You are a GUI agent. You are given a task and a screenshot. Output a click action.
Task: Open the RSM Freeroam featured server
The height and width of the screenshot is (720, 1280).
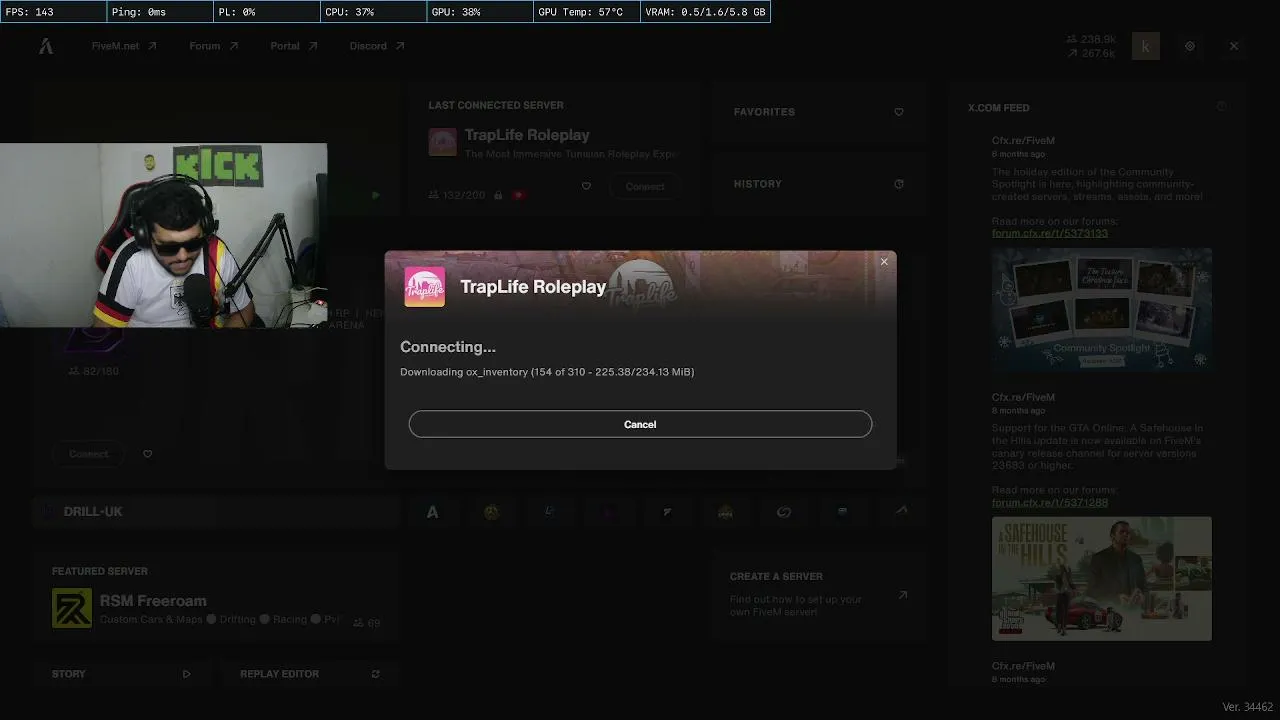[215, 600]
